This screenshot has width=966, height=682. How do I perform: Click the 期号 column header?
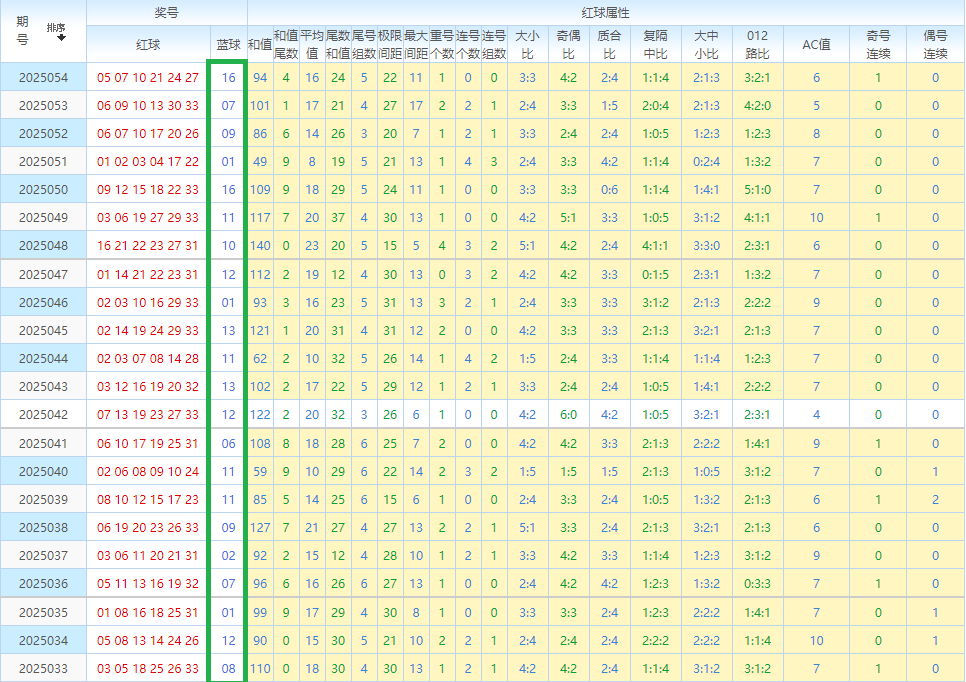point(23,31)
